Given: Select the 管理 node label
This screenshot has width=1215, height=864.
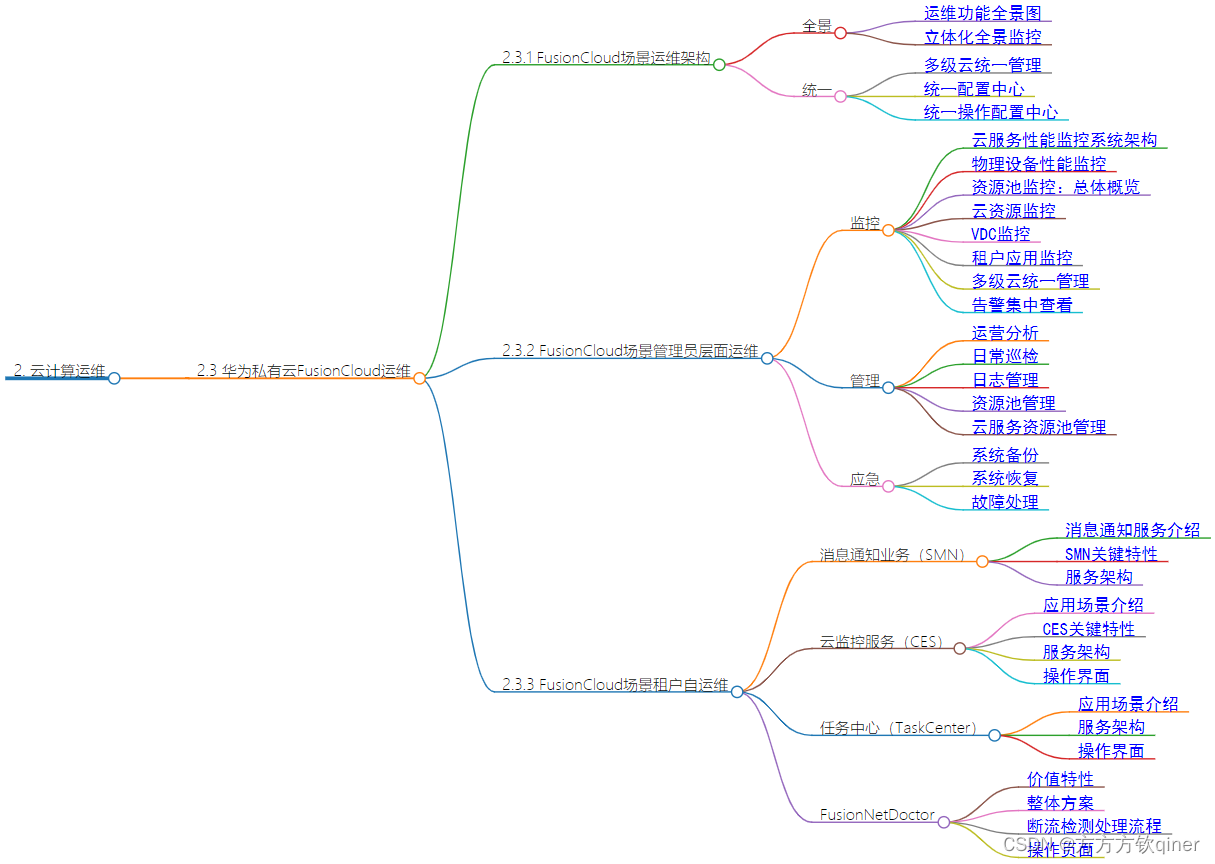Looking at the screenshot, I should 865,381.
